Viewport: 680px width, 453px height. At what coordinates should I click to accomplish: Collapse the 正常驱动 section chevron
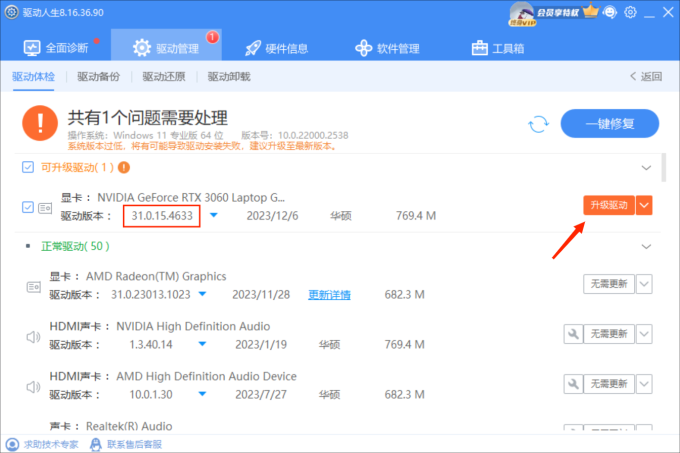(x=646, y=247)
